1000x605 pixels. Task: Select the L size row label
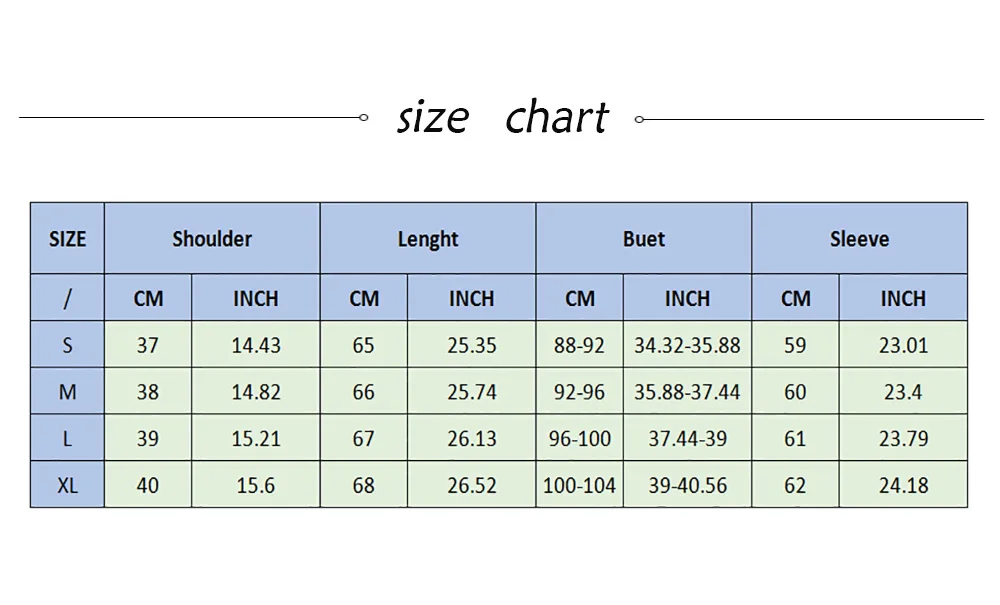pos(67,438)
